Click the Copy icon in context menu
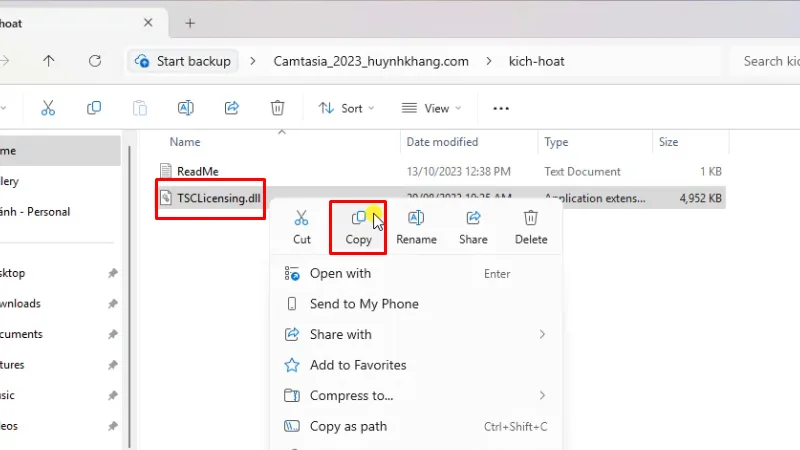The width and height of the screenshot is (800, 450). coord(358,218)
